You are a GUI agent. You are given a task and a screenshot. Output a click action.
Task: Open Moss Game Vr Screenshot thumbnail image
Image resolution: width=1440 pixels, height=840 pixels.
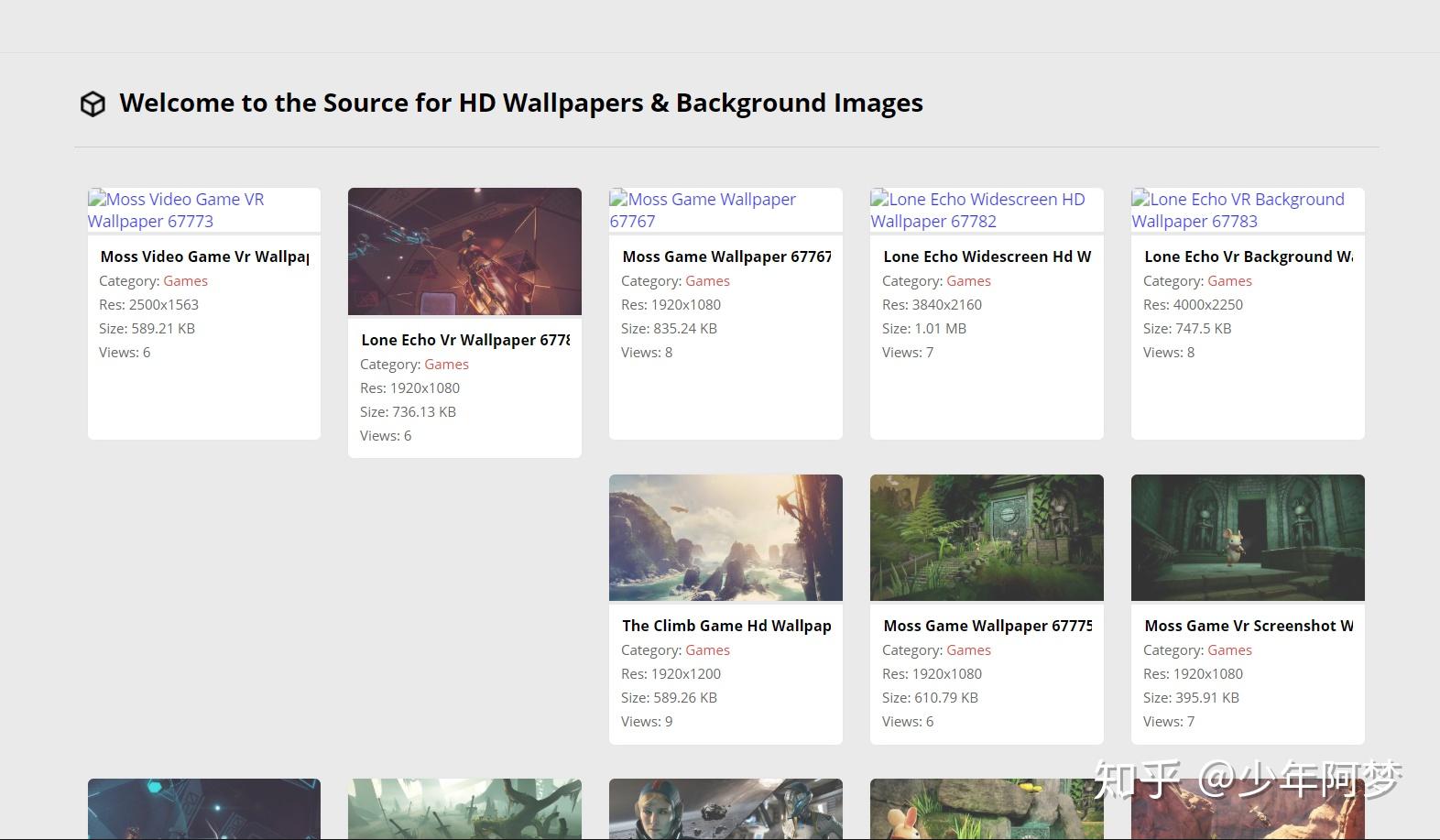click(1248, 538)
